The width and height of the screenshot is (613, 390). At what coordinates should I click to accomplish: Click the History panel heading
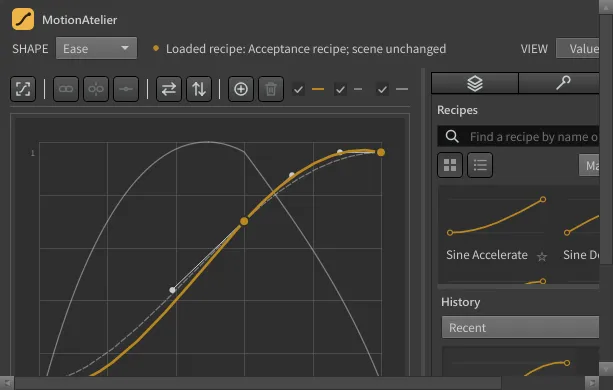[461, 302]
